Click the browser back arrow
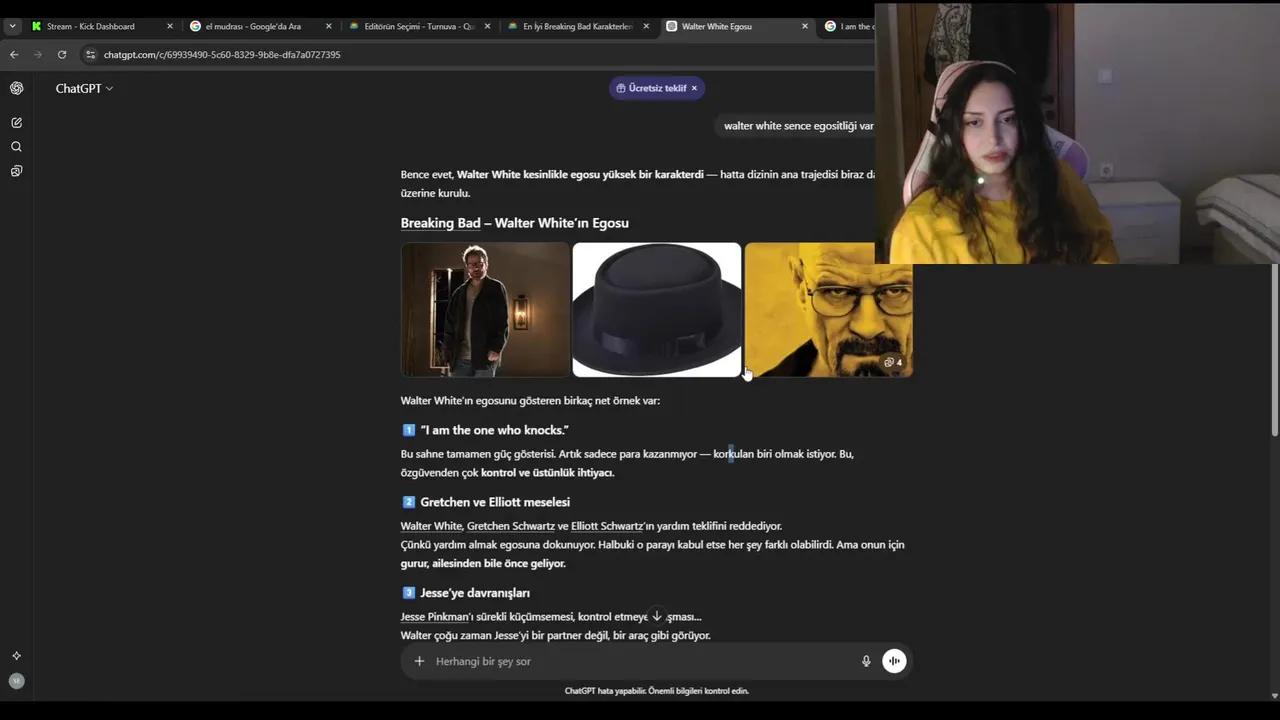Image resolution: width=1280 pixels, height=720 pixels. [x=13, y=54]
